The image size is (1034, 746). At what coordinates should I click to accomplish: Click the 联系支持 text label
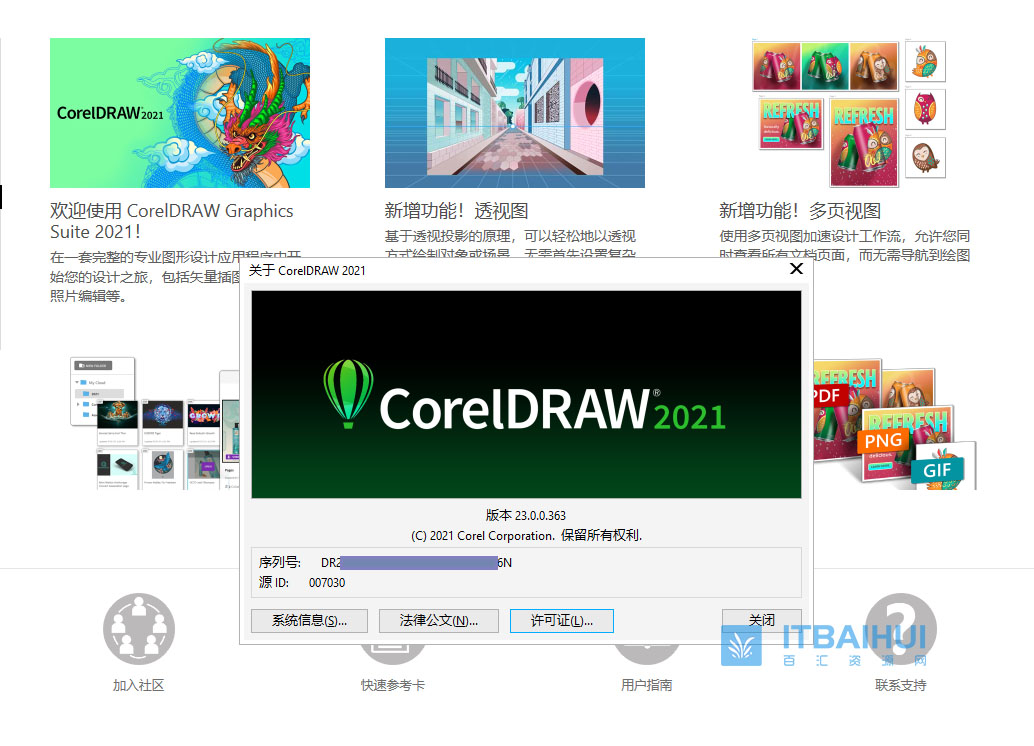pos(901,685)
